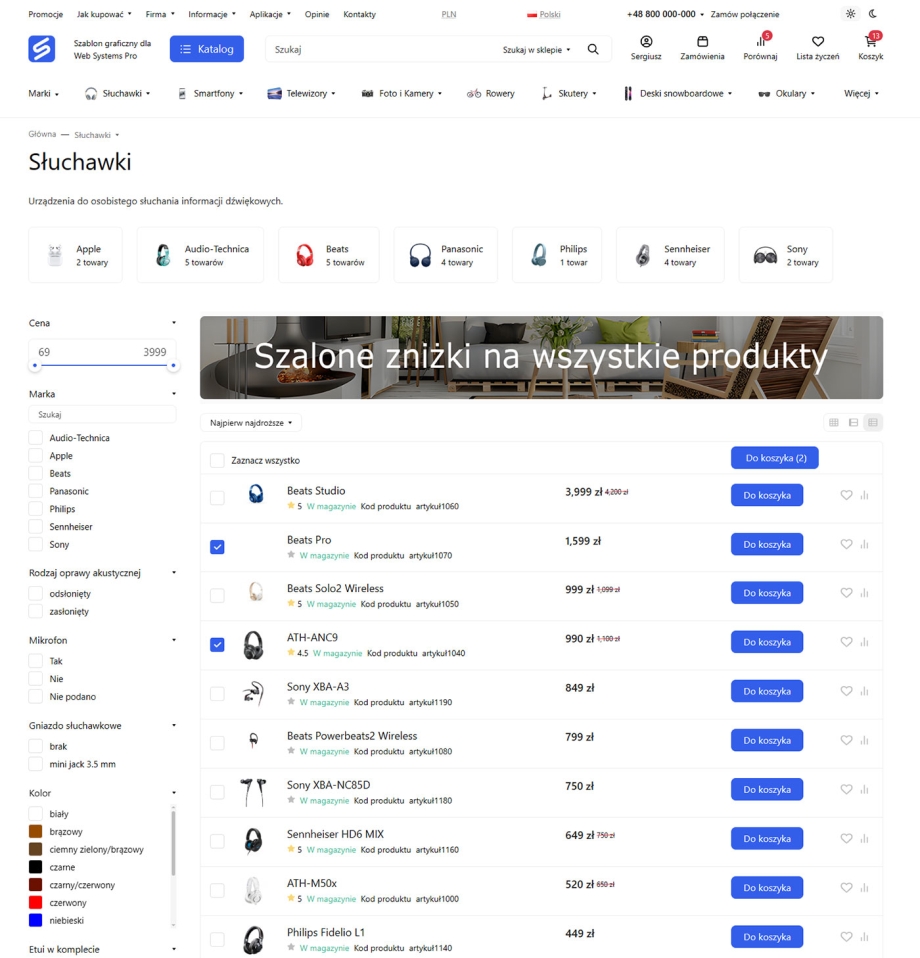Open the 'Najpierw najdroższe' sort dropdown

(x=251, y=423)
